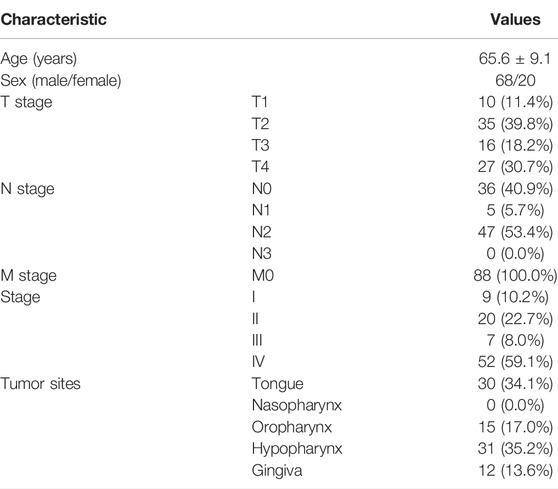
Task: Click the 52 (59.1%) value
Action: pos(515,362)
